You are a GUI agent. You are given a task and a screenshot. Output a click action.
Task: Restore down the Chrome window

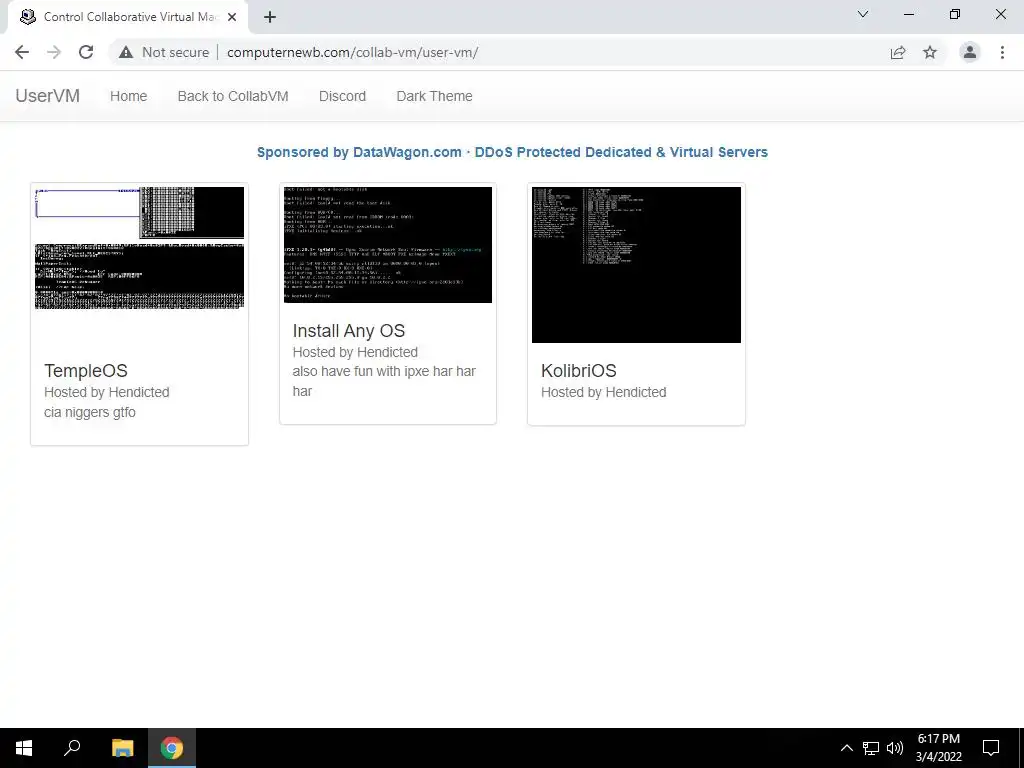[955, 14]
